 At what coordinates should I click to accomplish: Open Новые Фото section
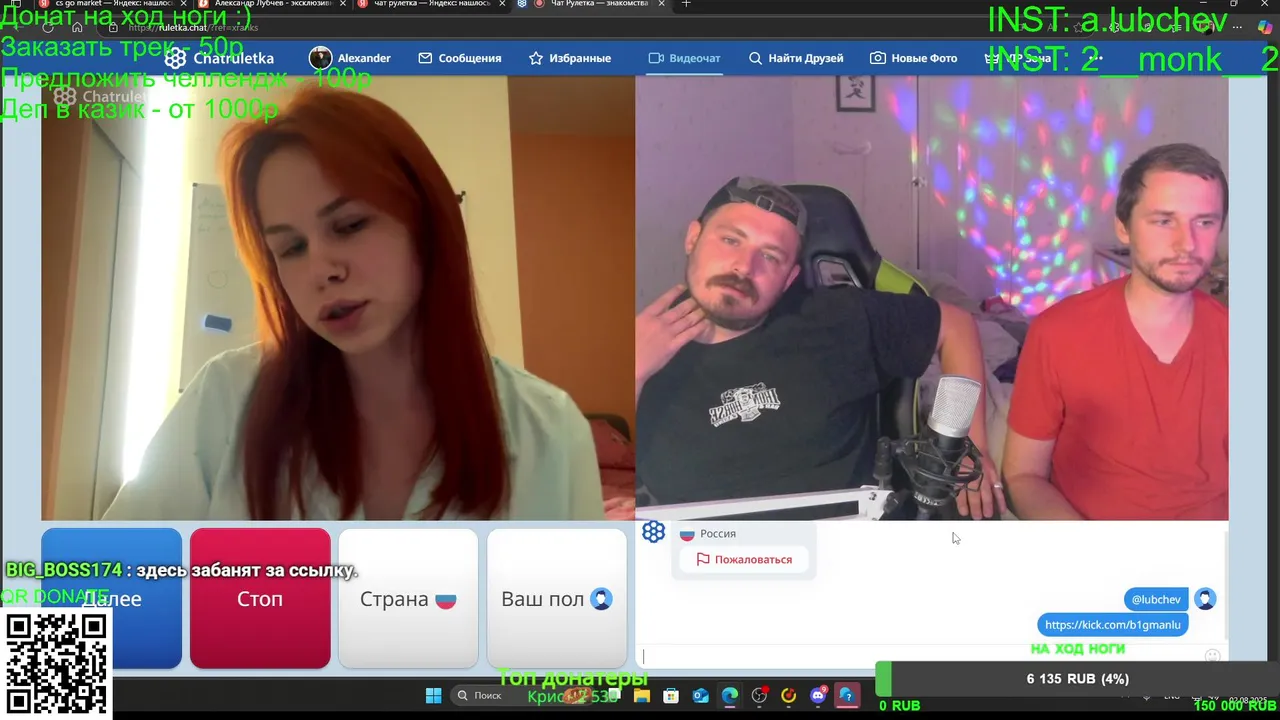[x=913, y=58]
